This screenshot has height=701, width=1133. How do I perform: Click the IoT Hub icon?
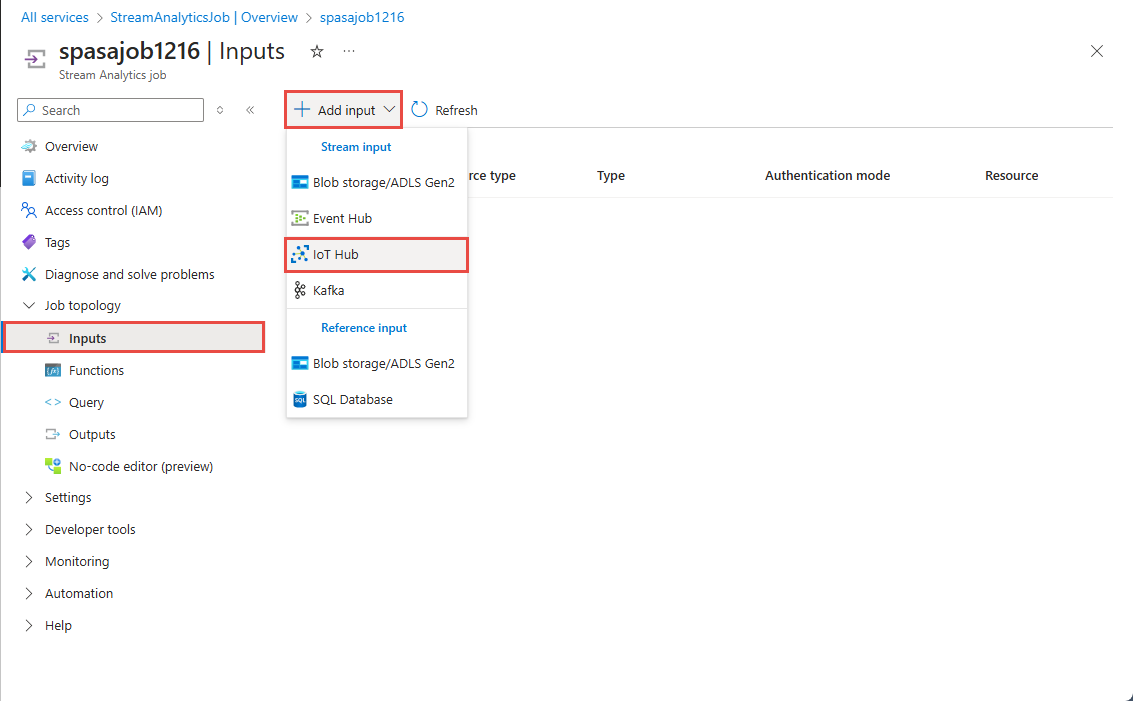pyautogui.click(x=299, y=254)
